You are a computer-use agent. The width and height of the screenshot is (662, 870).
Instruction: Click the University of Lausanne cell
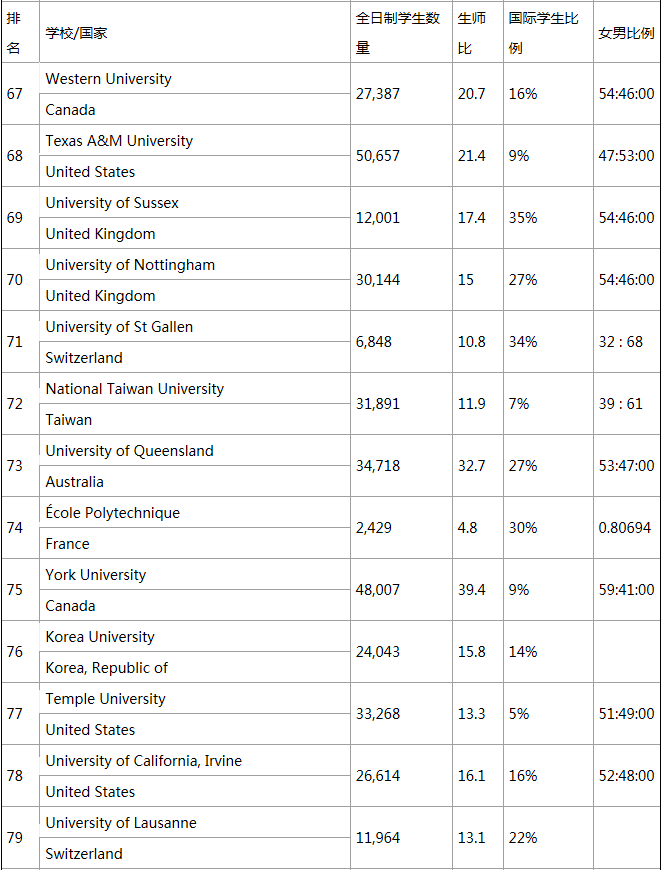[121, 823]
